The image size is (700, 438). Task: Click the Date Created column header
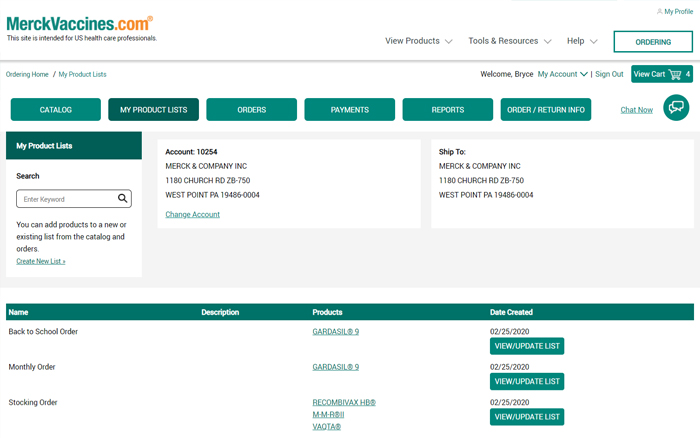511,312
